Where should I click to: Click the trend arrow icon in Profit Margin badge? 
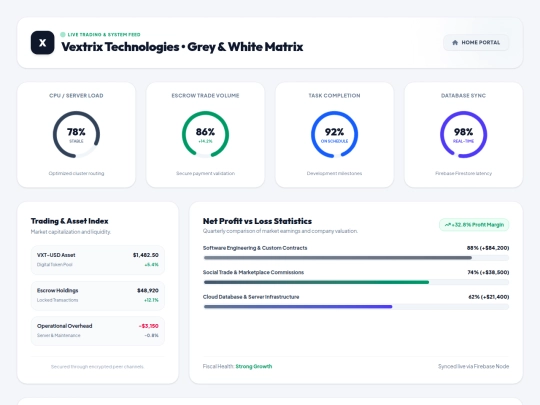(447, 225)
